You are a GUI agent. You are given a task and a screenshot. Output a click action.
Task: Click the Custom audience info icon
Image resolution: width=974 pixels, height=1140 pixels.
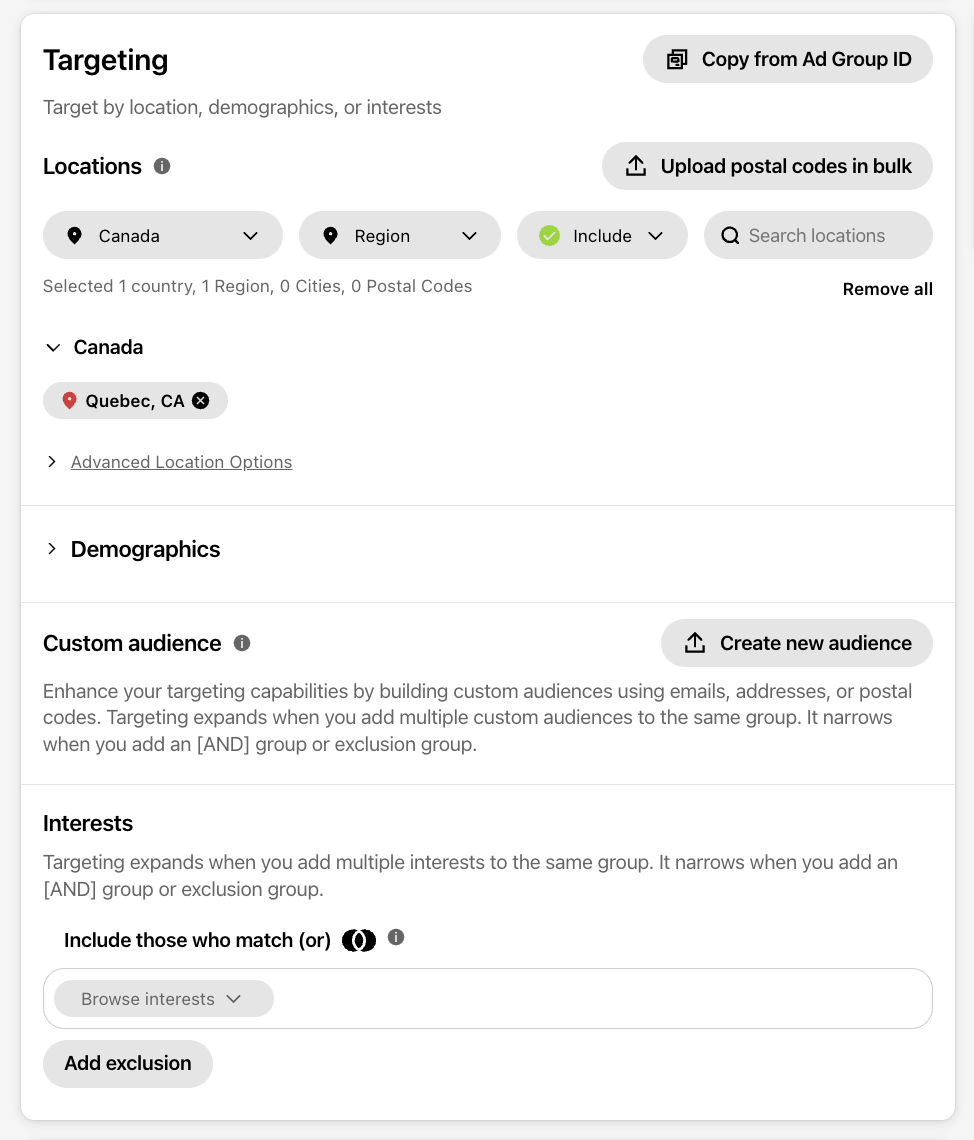[242, 643]
